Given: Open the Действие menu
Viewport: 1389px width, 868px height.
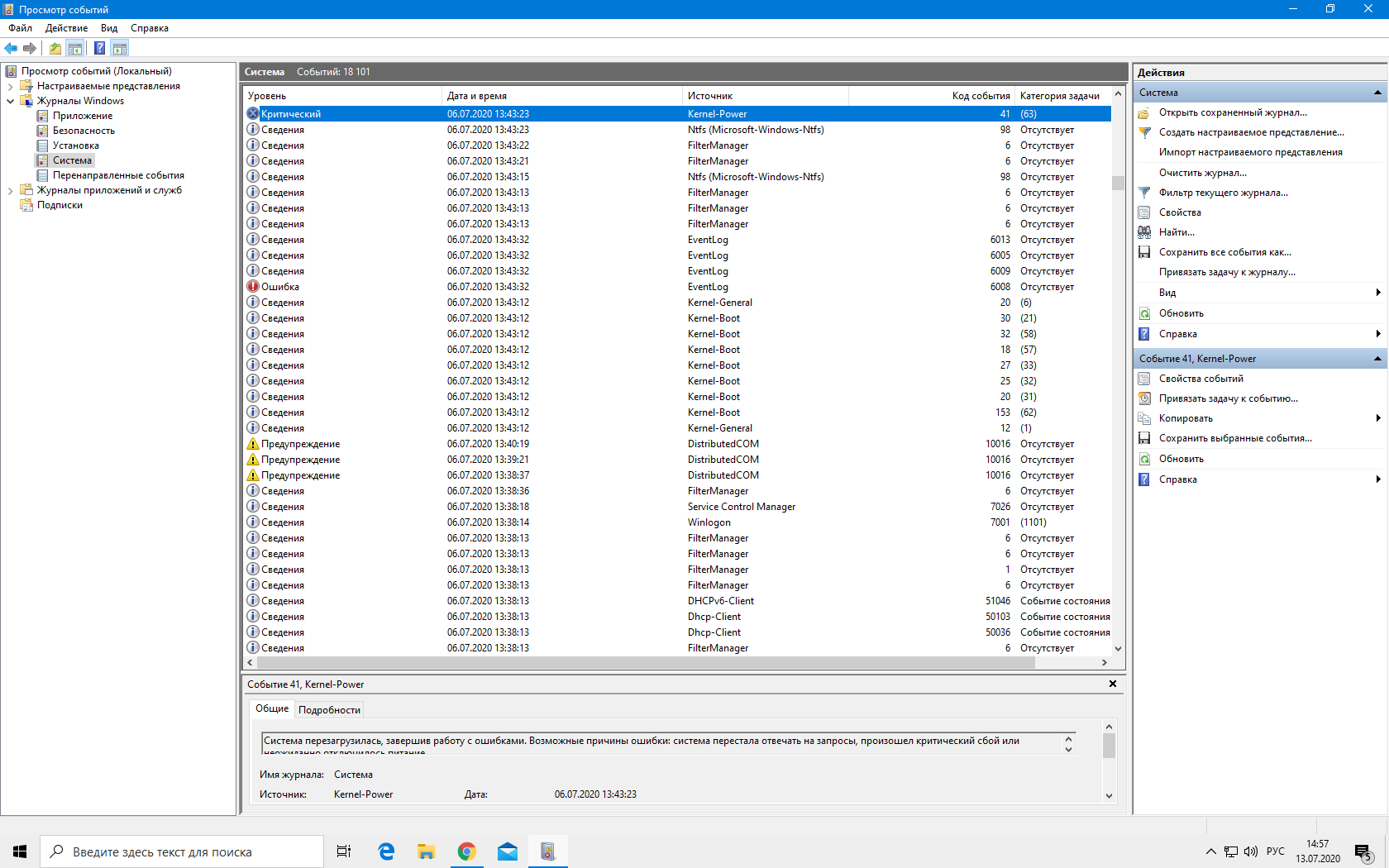Looking at the screenshot, I should [x=66, y=28].
